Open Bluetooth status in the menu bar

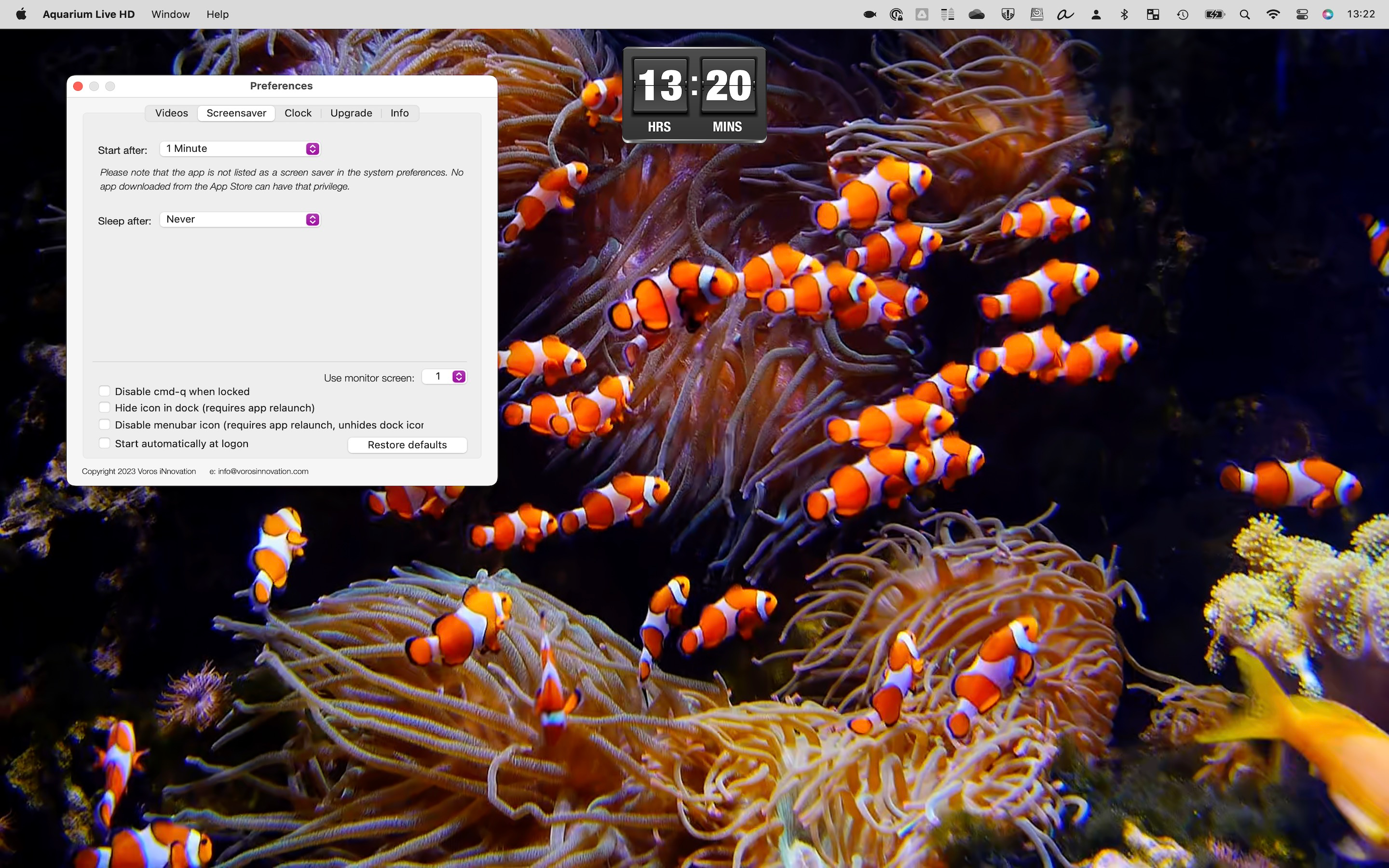[1124, 14]
